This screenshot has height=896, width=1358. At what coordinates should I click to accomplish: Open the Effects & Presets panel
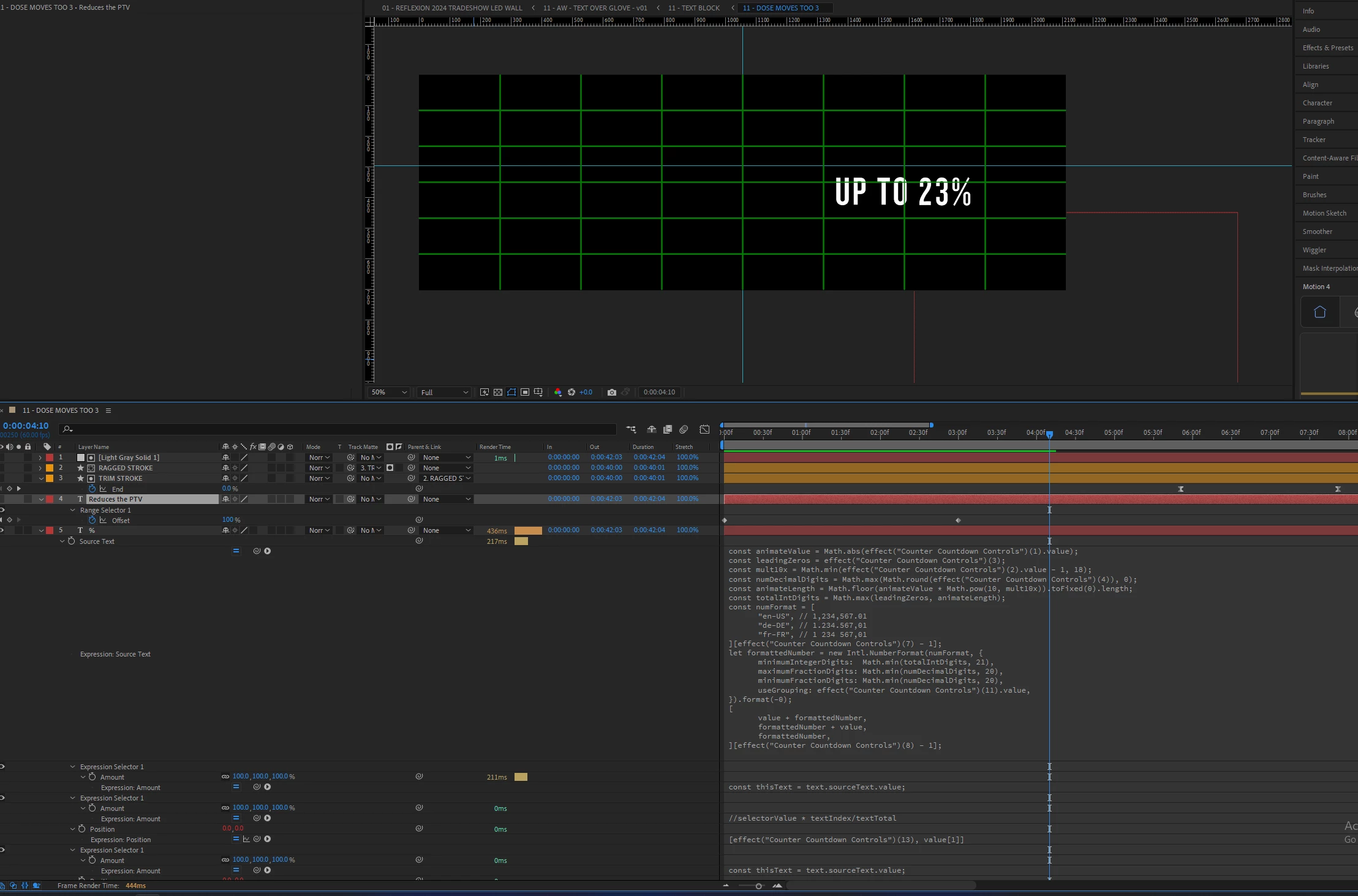point(1327,48)
